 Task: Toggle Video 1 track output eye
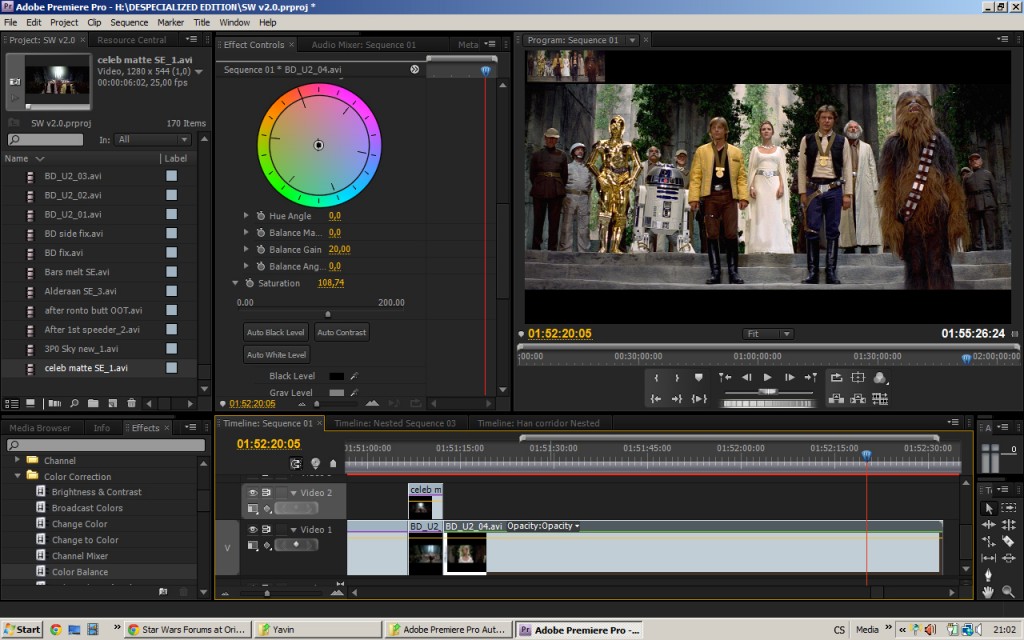tap(253, 529)
